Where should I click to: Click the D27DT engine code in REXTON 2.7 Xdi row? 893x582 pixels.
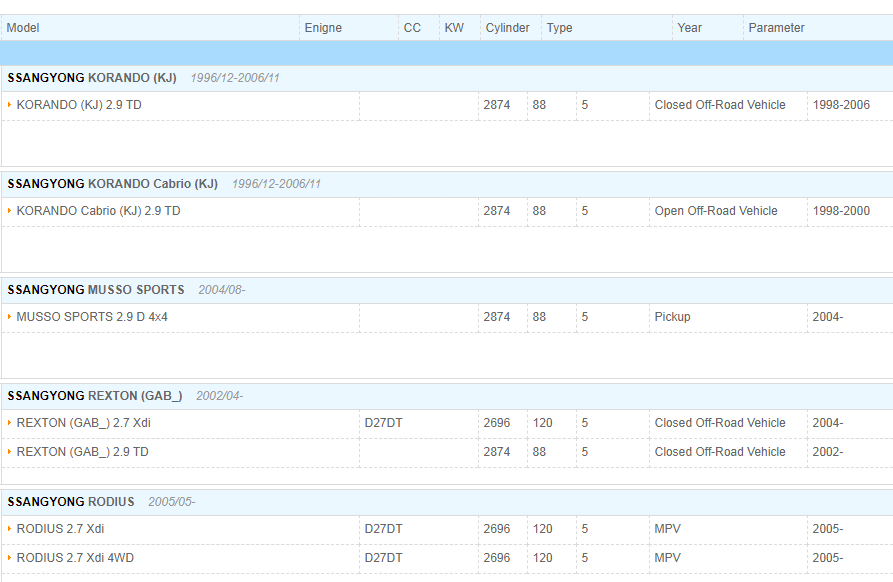383,423
